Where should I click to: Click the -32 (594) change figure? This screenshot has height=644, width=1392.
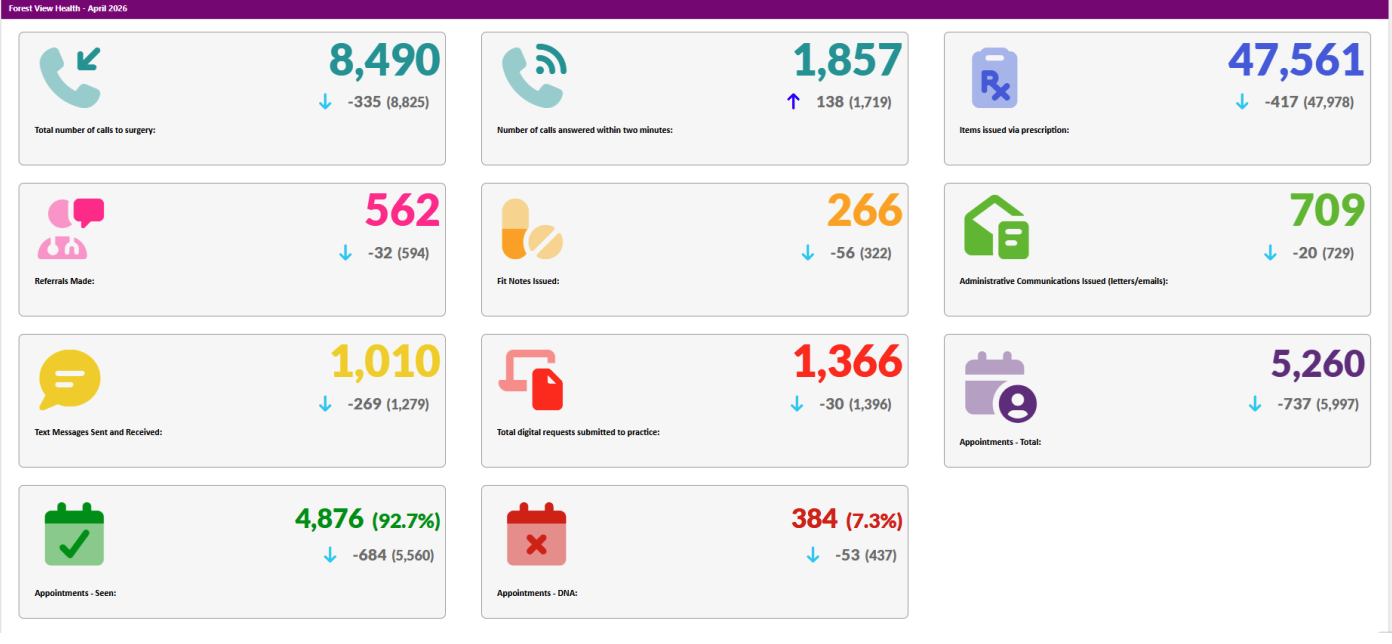(399, 253)
